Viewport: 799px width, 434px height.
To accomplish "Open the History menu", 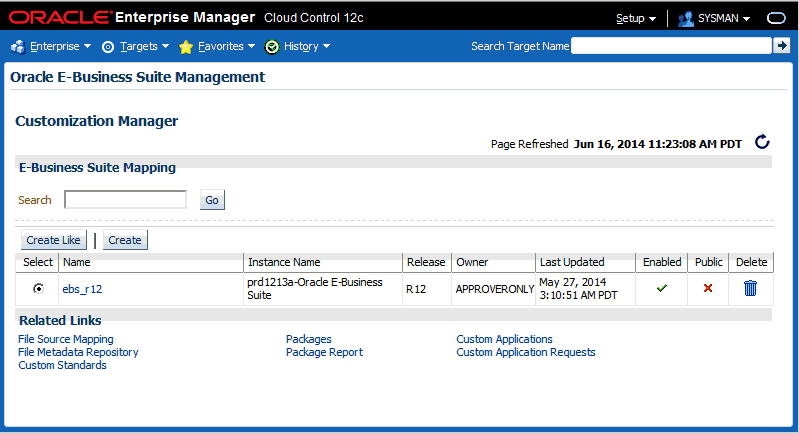I will tap(307, 46).
